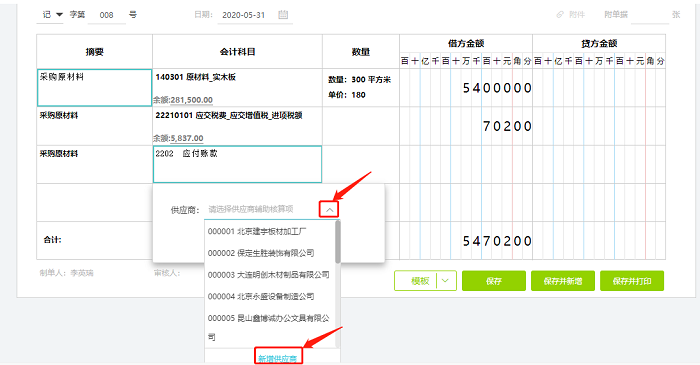This screenshot has height=365, width=700.
Task: Select supplier 000005 昆山鑫博诚办公文具有限公司
Action: pyautogui.click(x=271, y=327)
